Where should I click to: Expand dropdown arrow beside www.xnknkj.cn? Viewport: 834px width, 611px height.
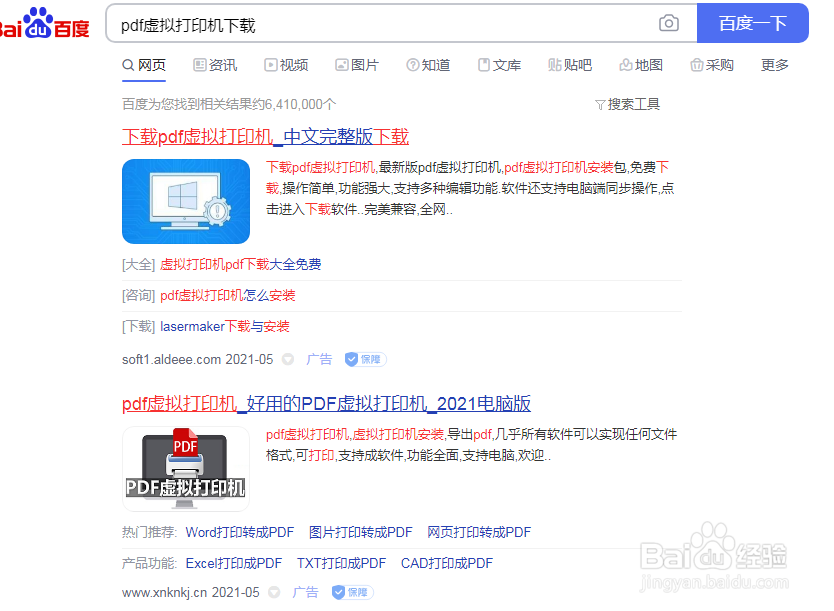(274, 592)
